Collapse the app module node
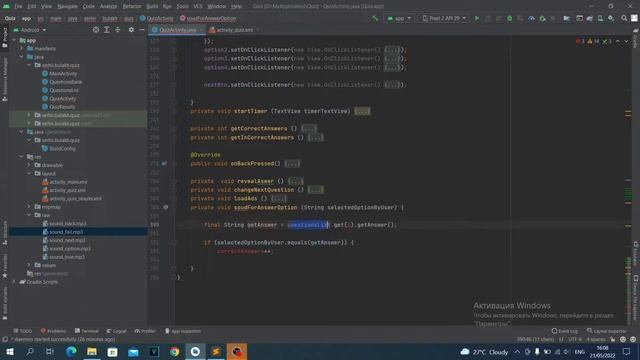This screenshot has height=360, width=640. pos(14,40)
